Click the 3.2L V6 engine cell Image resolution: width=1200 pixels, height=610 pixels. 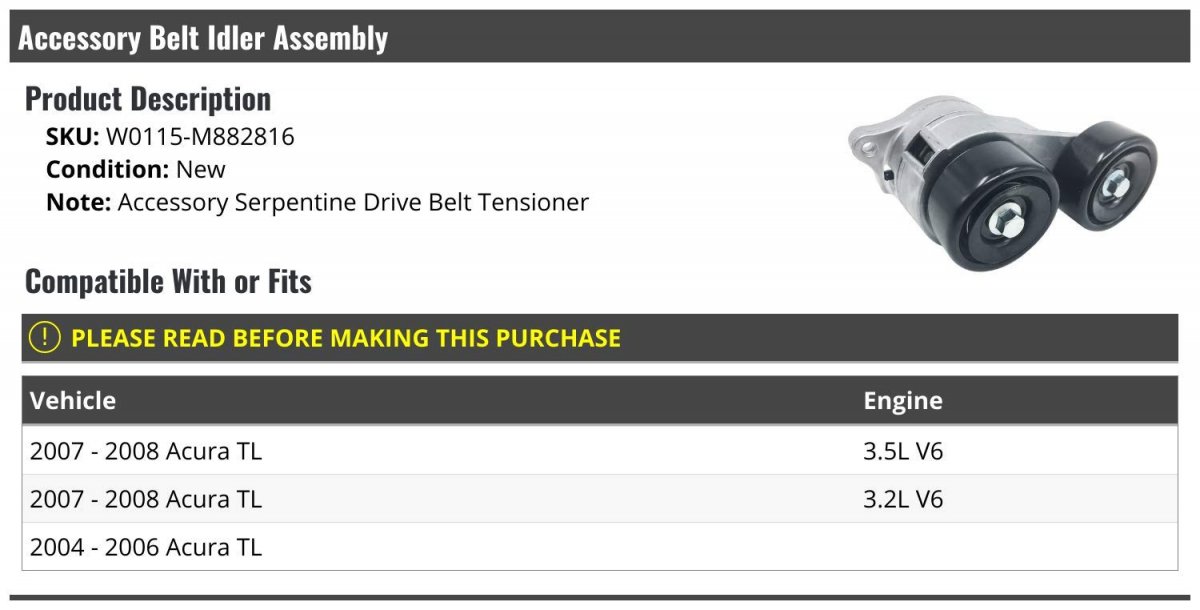(903, 499)
